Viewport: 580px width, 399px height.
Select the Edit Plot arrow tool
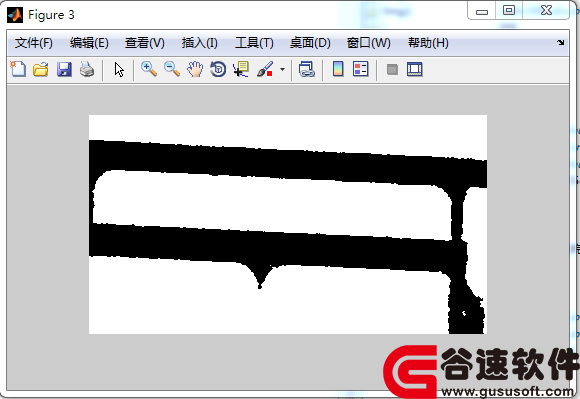119,70
